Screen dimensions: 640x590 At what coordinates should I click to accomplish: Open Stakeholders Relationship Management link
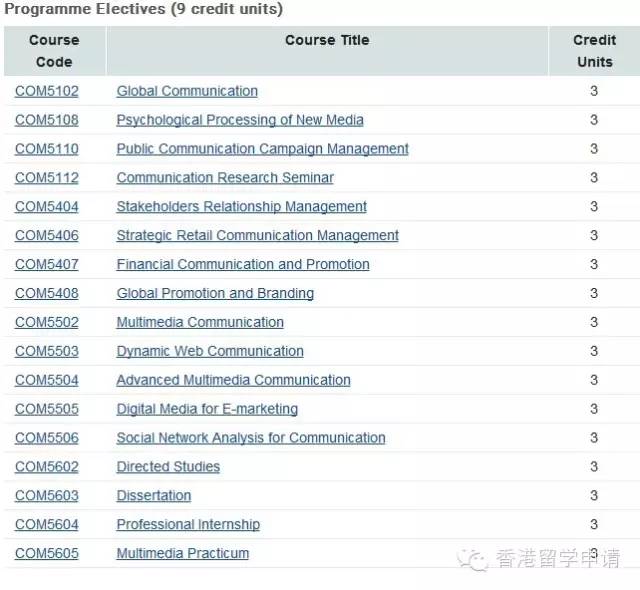click(242, 207)
